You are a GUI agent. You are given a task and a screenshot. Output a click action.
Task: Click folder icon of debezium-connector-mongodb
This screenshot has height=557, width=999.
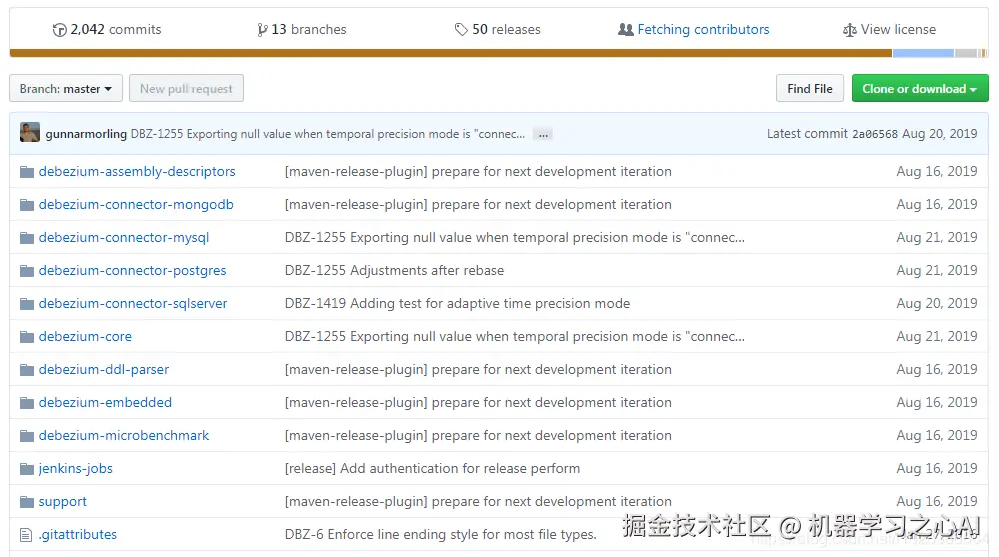coord(27,205)
